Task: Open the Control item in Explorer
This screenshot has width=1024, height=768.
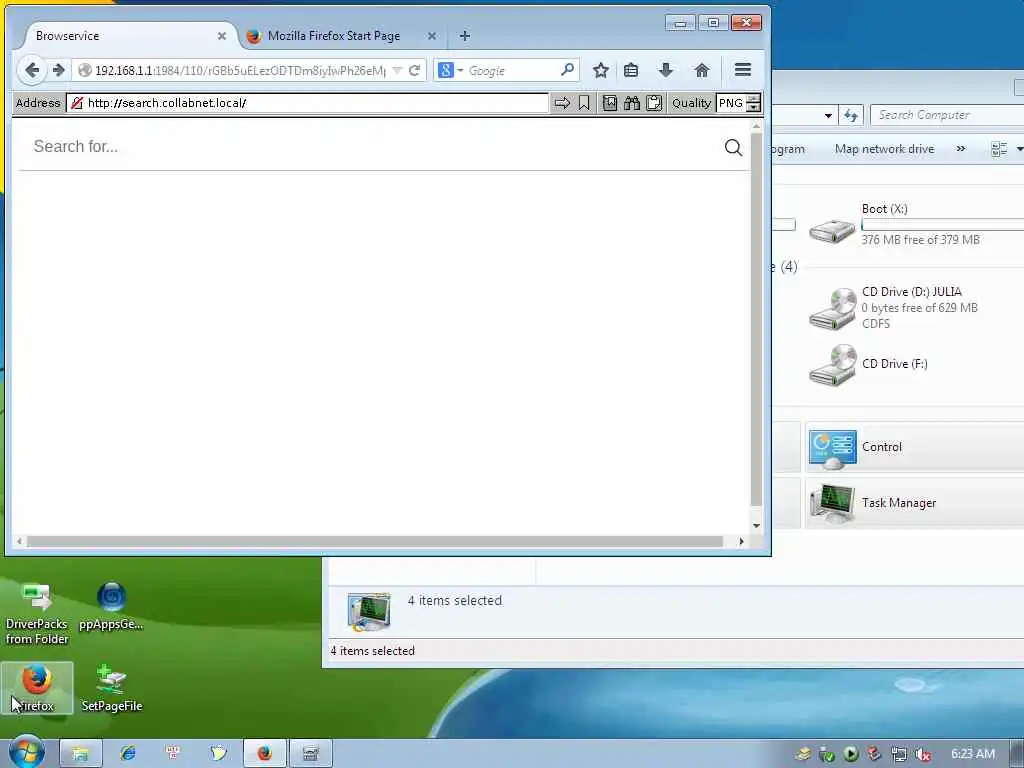Action: pos(914,447)
